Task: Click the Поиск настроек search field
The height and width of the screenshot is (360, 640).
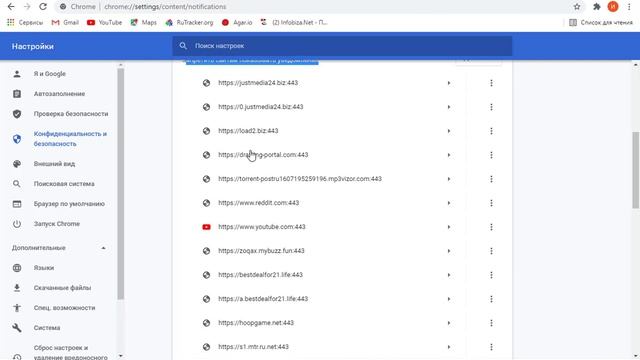Action: click(x=342, y=46)
